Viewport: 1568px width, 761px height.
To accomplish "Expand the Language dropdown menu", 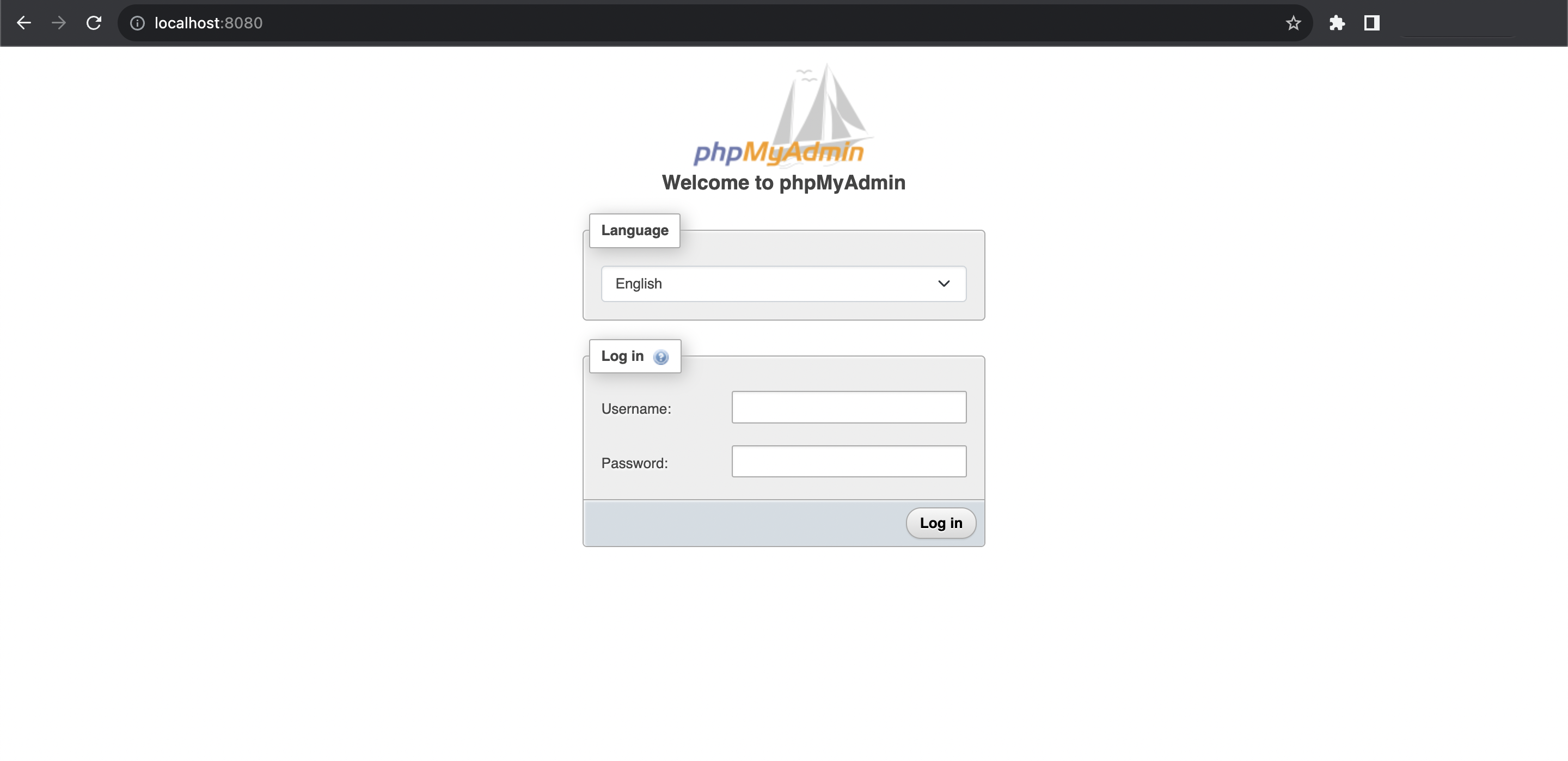I will pos(783,283).
